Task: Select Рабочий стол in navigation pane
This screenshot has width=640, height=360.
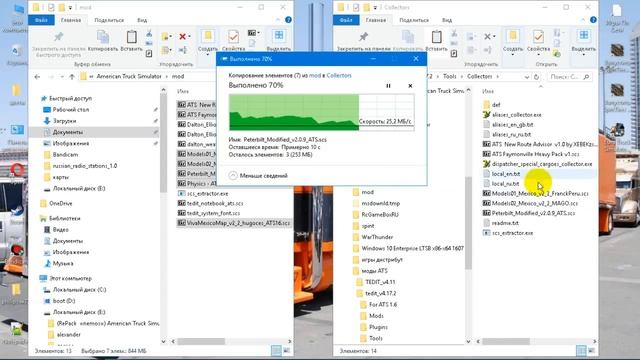Action: tap(71, 110)
